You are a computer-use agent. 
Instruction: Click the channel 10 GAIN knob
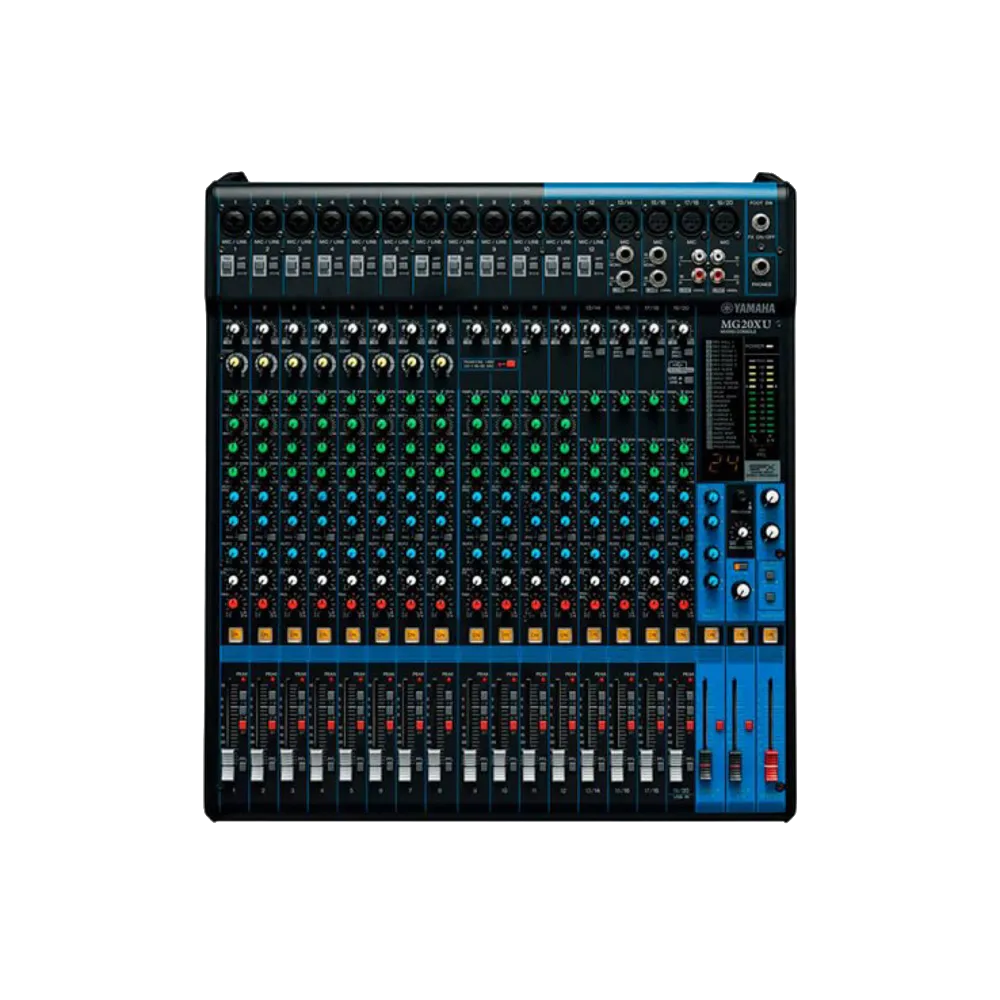click(x=506, y=329)
